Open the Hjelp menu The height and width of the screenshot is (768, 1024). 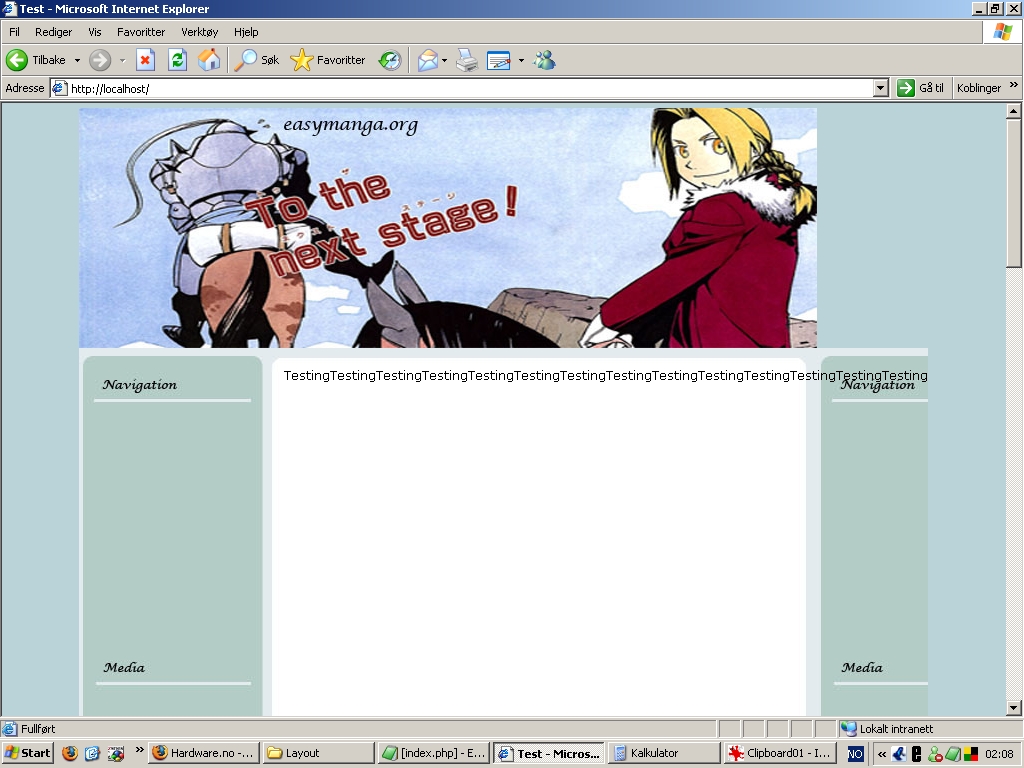tap(246, 32)
